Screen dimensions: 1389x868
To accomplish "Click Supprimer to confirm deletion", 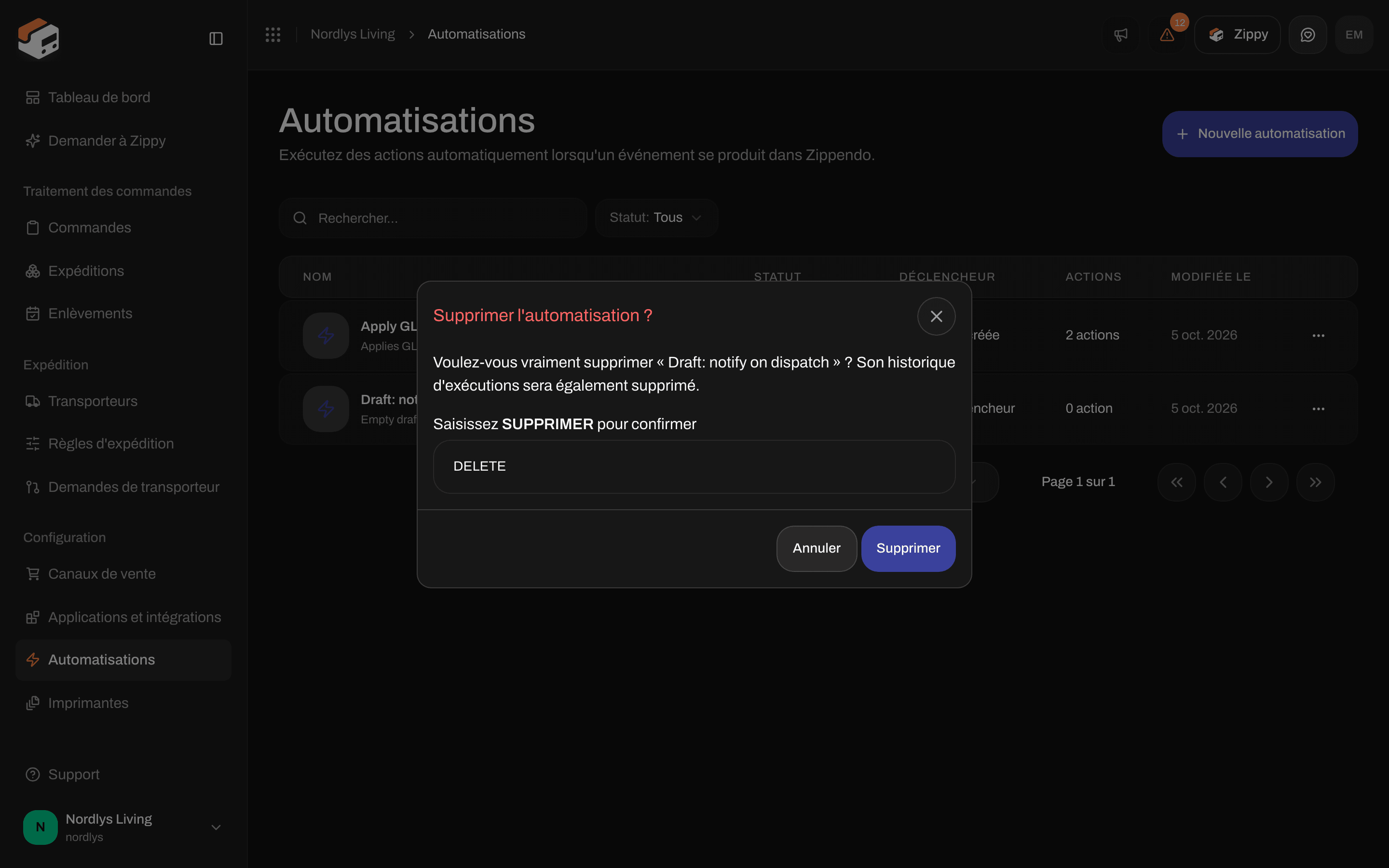I will (908, 548).
